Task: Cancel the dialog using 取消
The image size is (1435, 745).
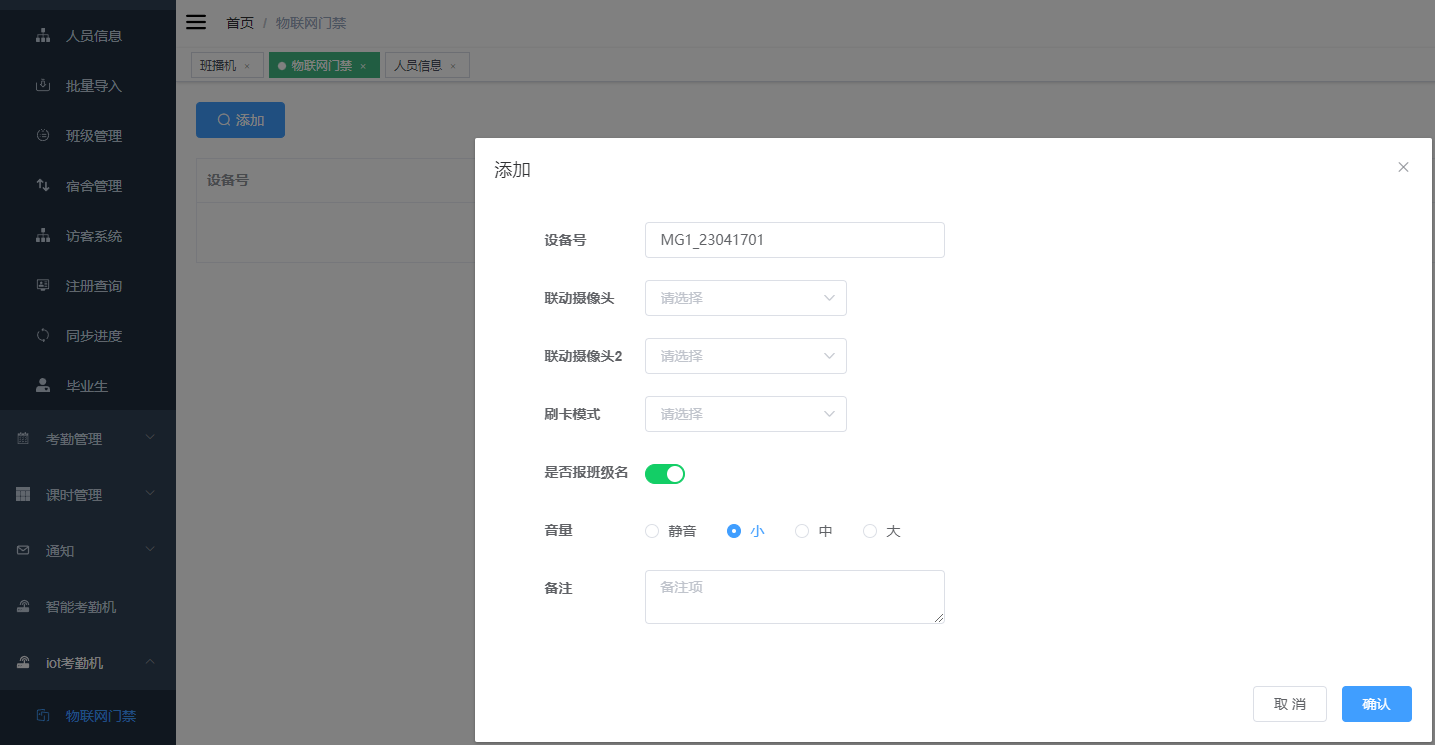Action: coord(1290,703)
